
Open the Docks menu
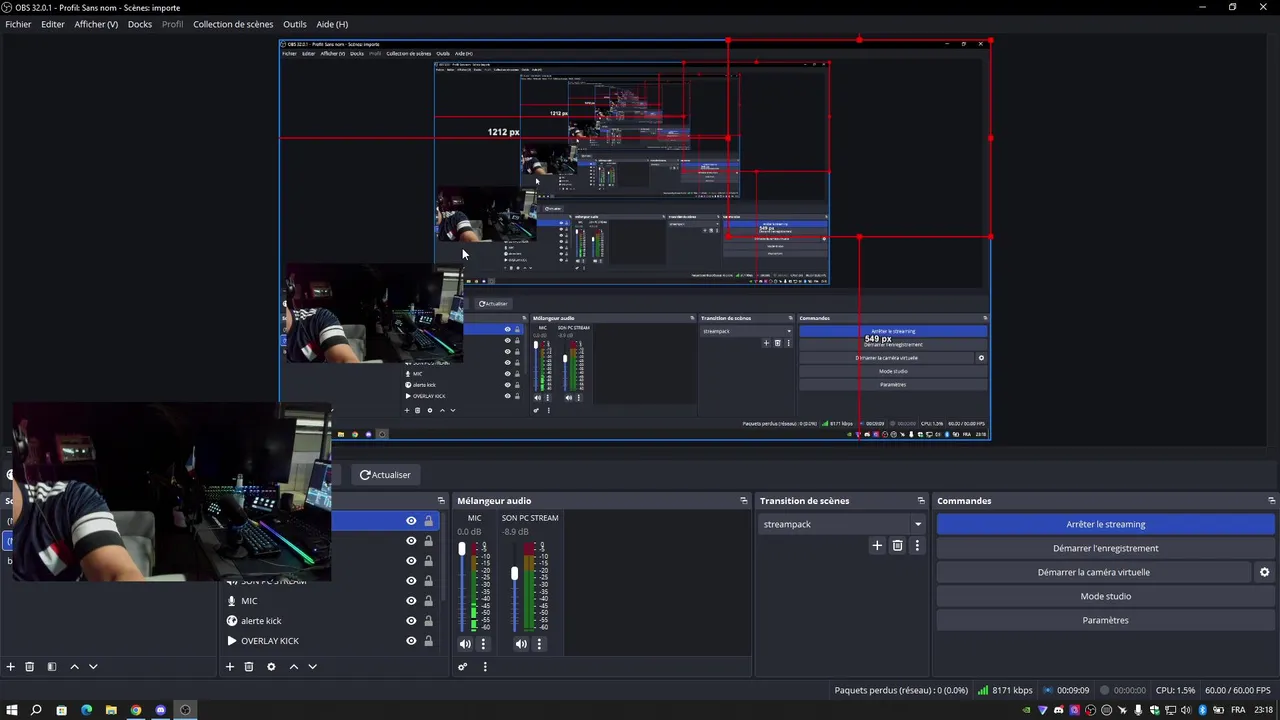[x=140, y=24]
